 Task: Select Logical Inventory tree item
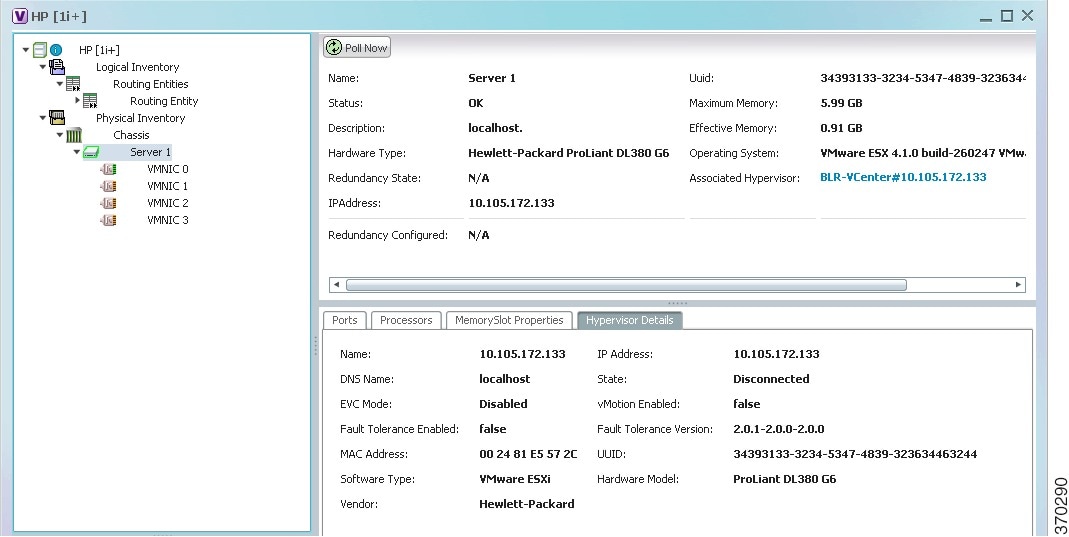[138, 67]
